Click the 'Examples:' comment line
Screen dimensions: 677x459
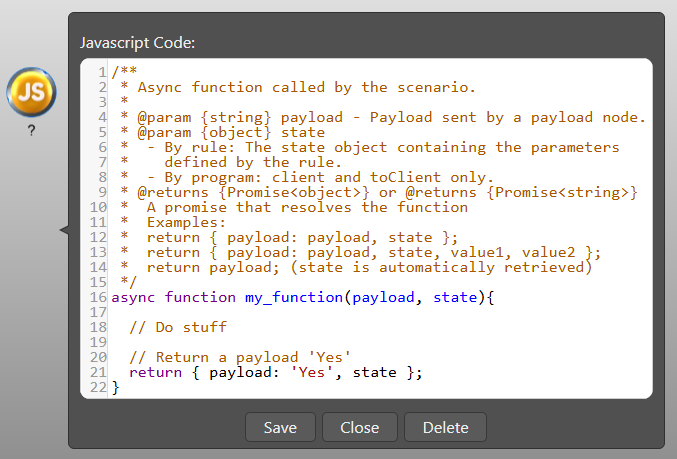tap(186, 222)
